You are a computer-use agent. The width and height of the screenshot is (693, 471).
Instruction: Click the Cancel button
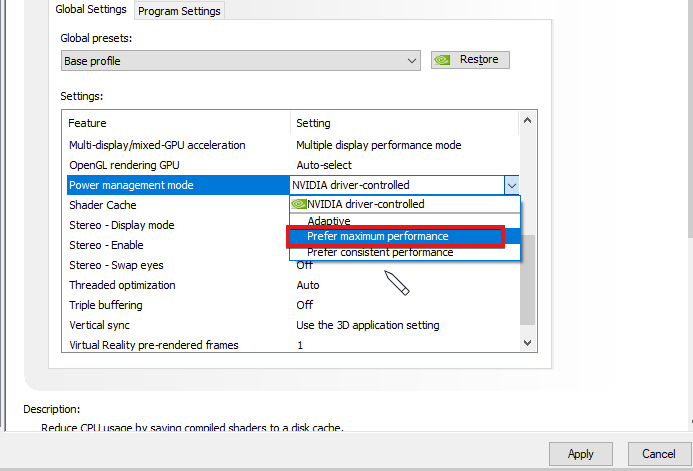[659, 454]
